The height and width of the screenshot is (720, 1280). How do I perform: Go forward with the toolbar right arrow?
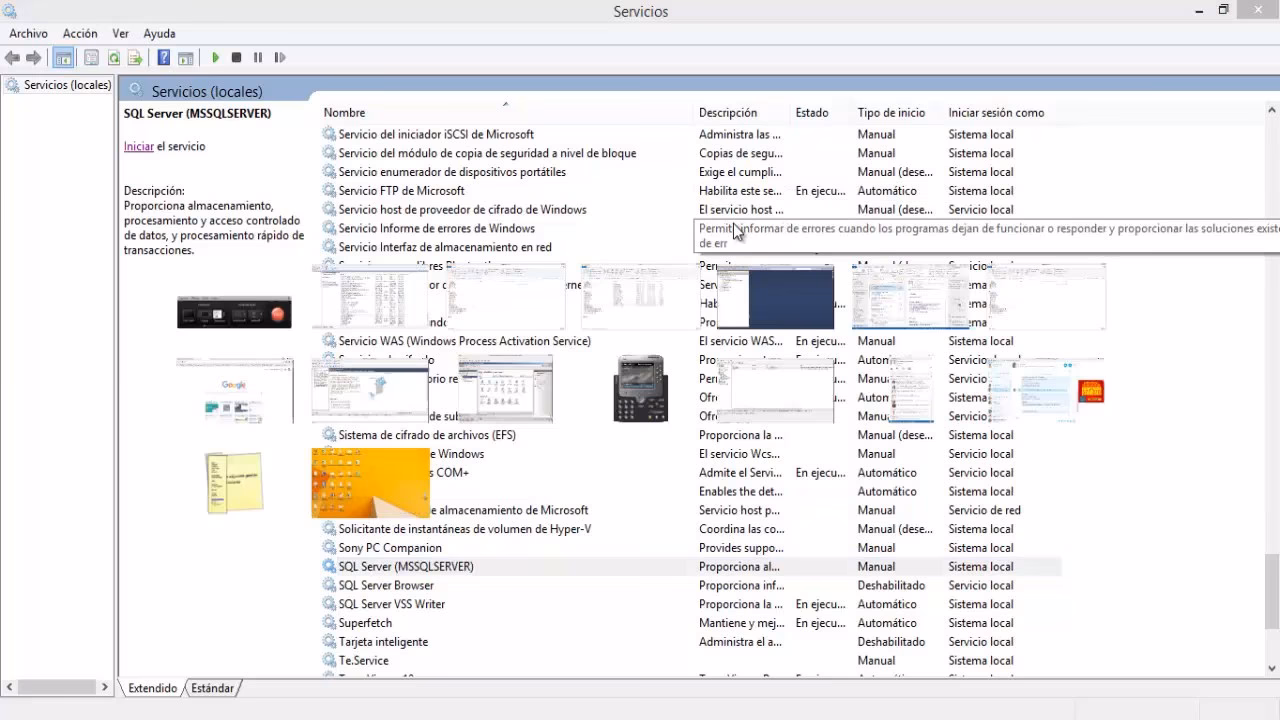34,58
